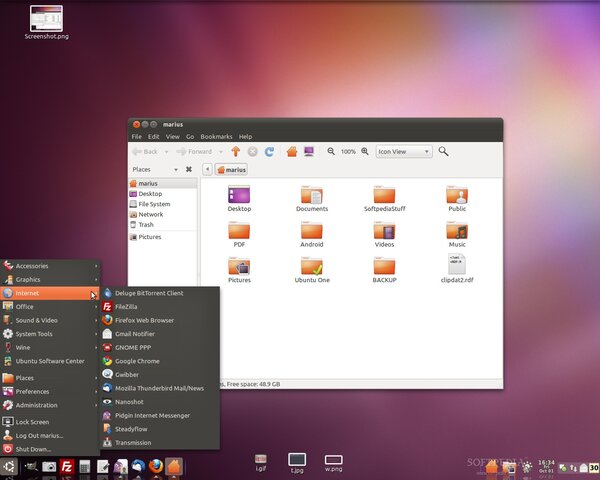The image size is (600, 480).
Task: Click the marius path bar button
Action: click(232, 170)
